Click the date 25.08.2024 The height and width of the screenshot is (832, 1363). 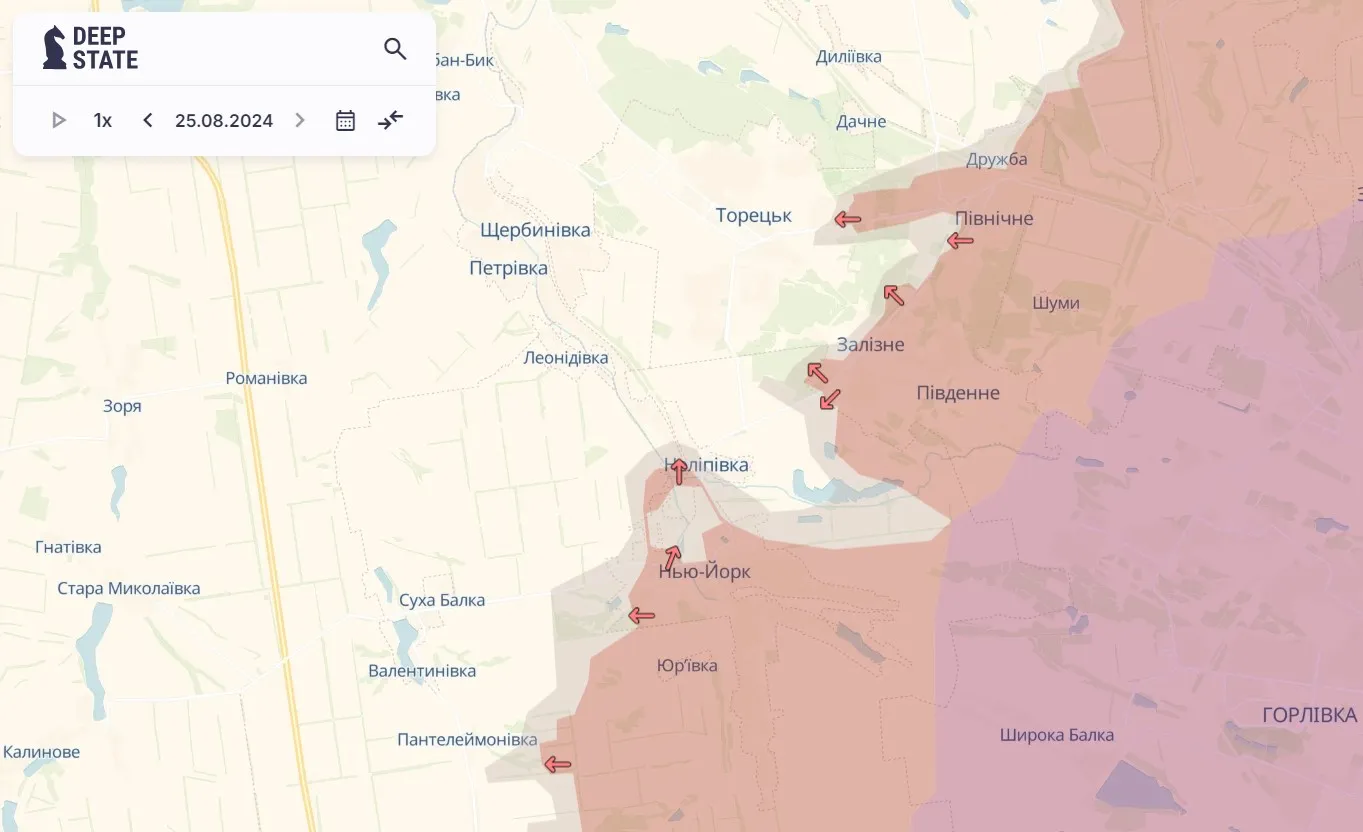pyautogui.click(x=224, y=120)
